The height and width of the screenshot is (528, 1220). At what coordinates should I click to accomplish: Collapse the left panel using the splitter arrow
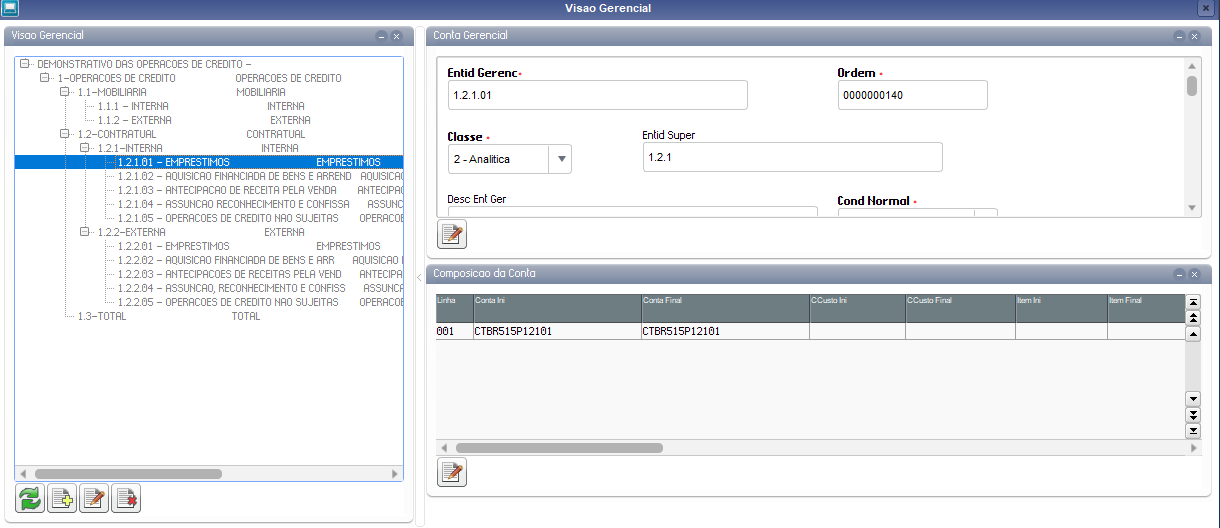[x=419, y=277]
